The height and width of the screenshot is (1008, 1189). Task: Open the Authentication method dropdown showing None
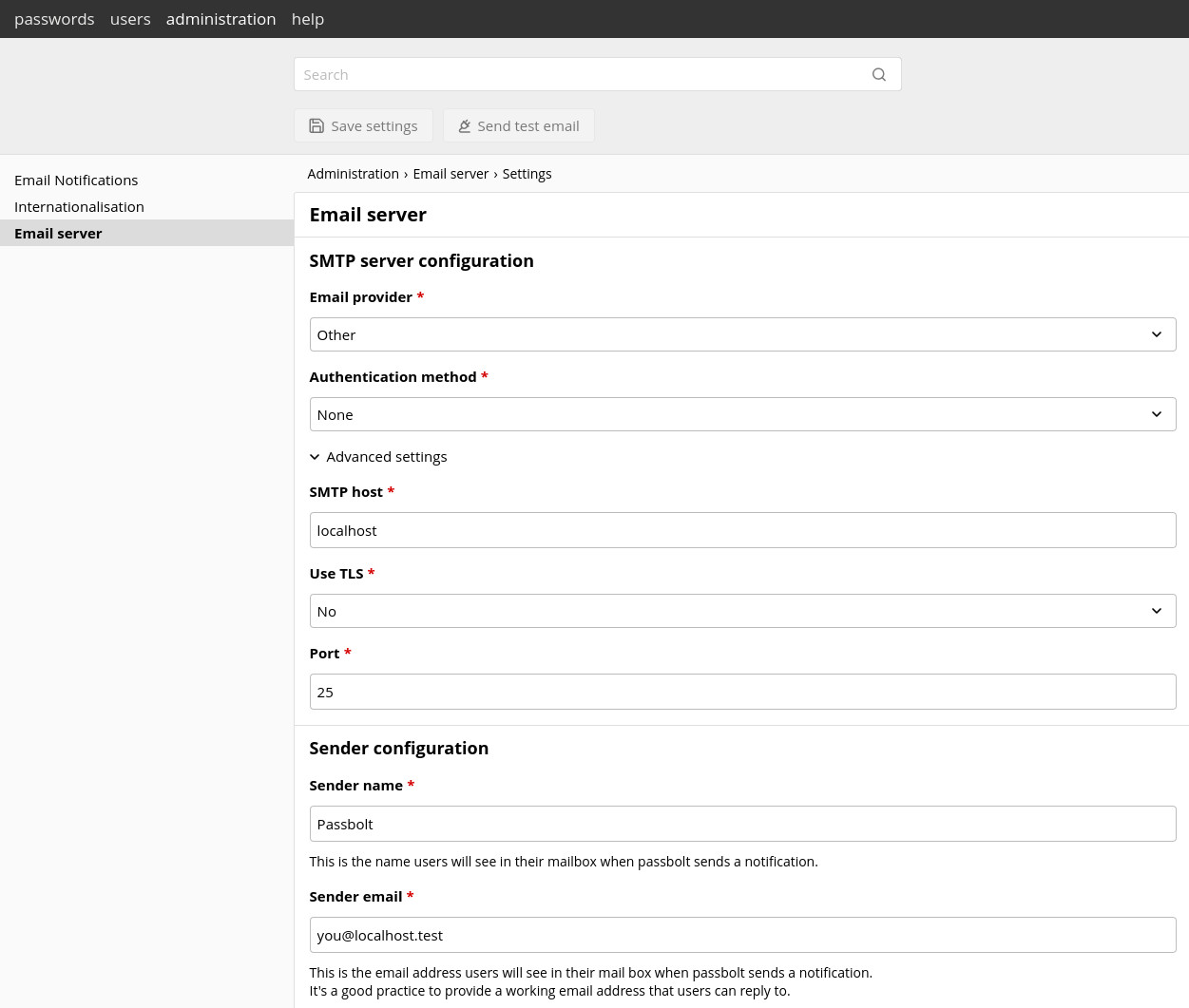click(742, 414)
